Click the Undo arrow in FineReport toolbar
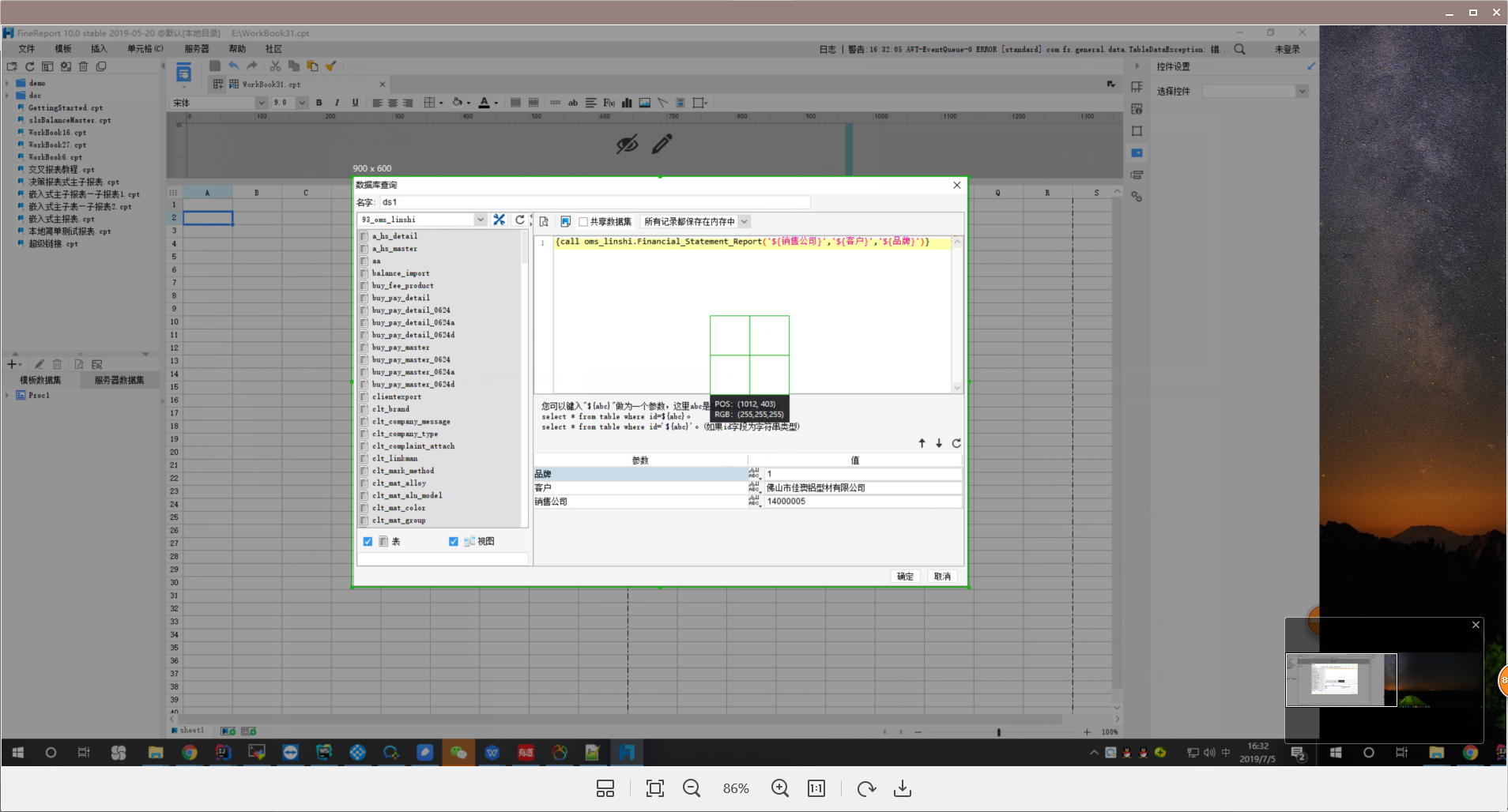 pos(233,66)
